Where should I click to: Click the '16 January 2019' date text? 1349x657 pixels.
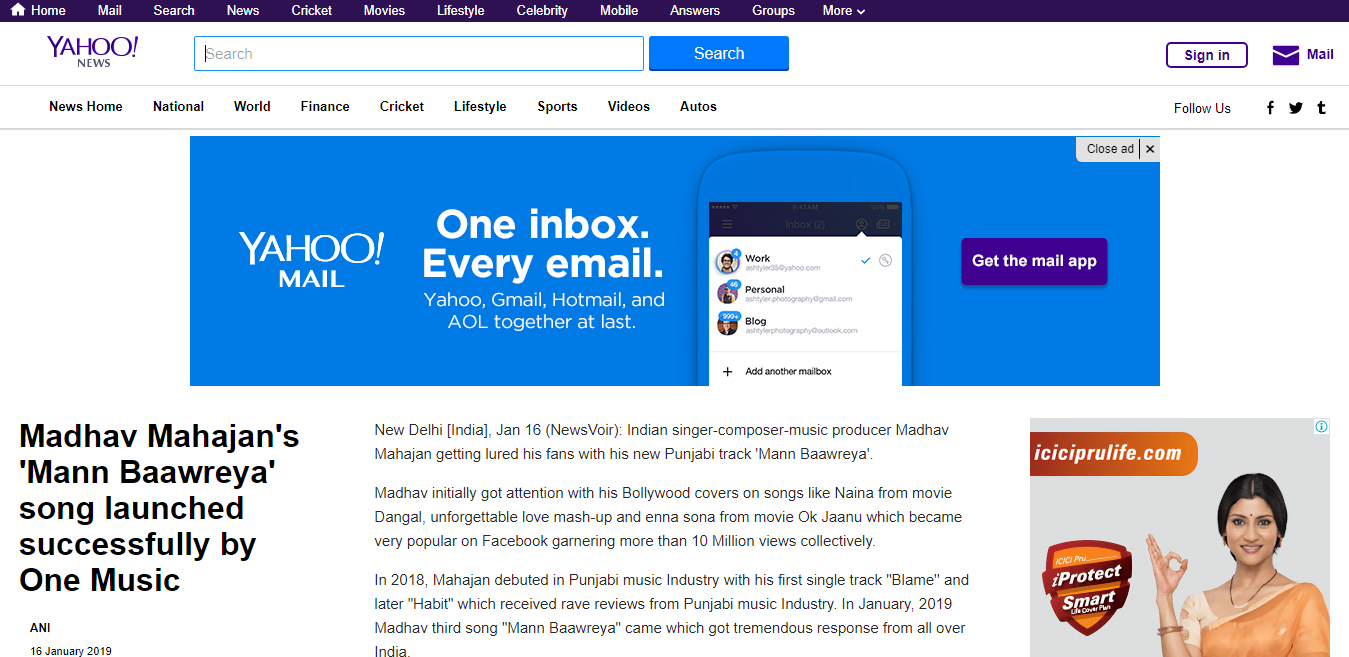click(x=71, y=651)
